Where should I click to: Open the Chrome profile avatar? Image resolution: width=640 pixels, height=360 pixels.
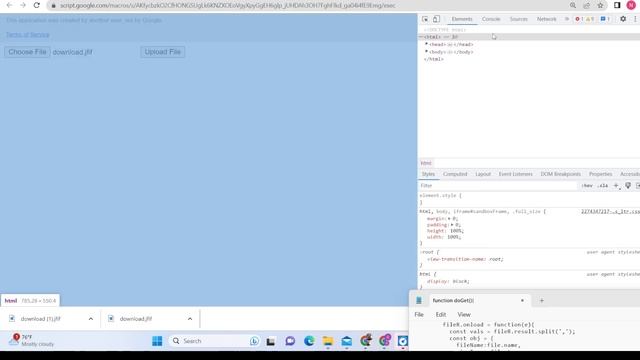pyautogui.click(x=631, y=5)
